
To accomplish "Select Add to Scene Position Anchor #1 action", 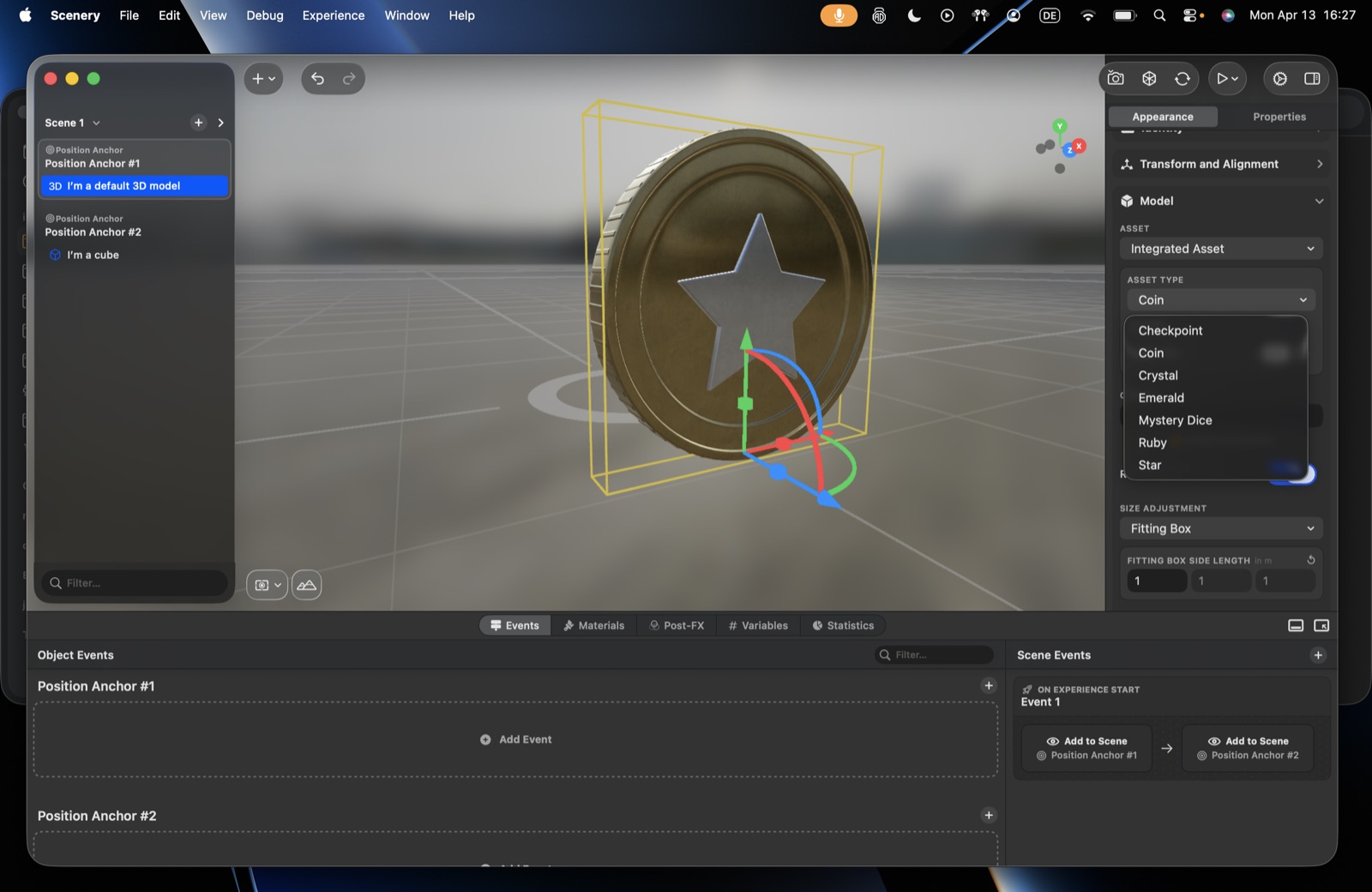I will pyautogui.click(x=1086, y=748).
